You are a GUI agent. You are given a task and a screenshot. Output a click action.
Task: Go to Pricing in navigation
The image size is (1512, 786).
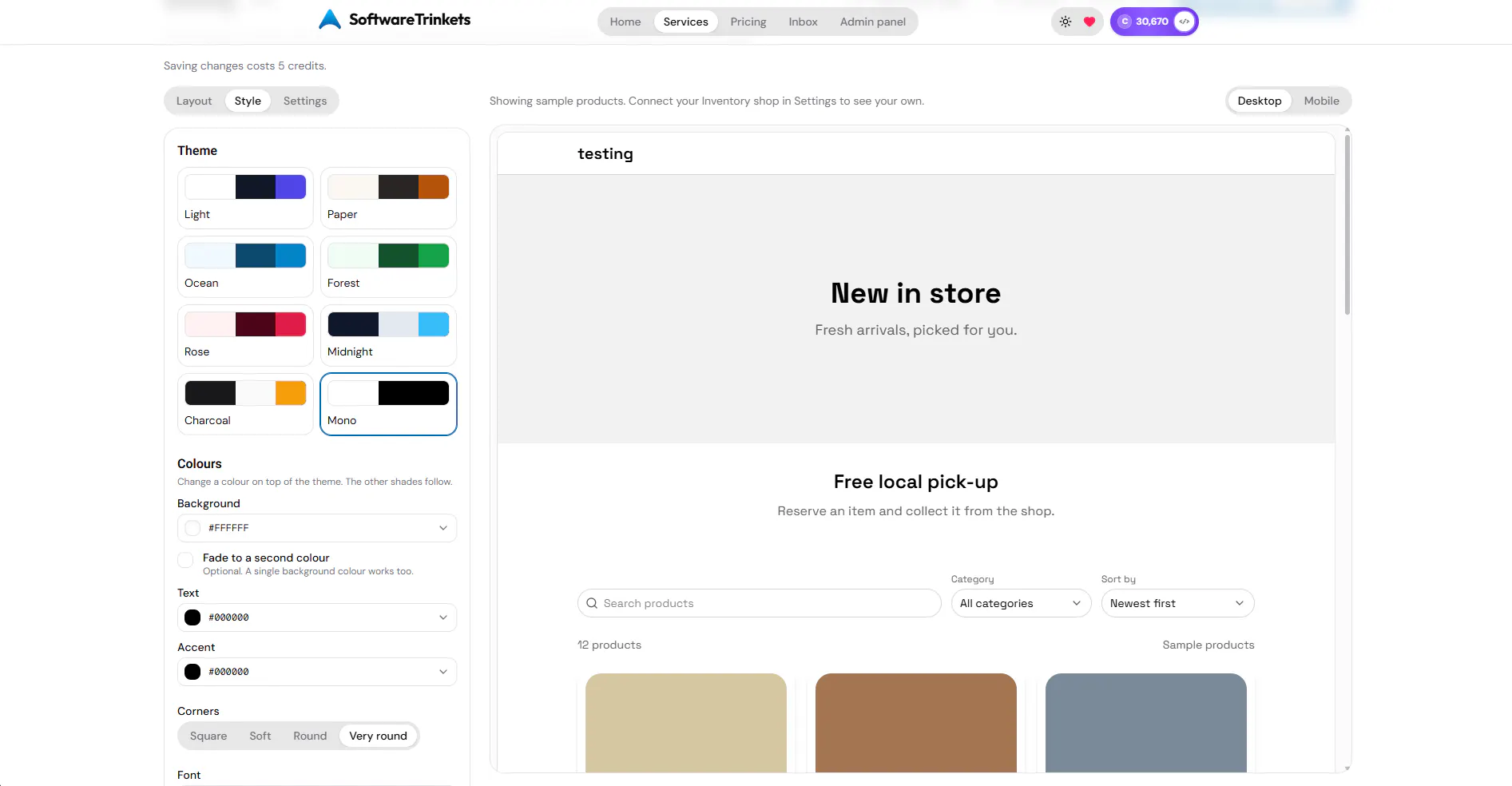point(748,22)
